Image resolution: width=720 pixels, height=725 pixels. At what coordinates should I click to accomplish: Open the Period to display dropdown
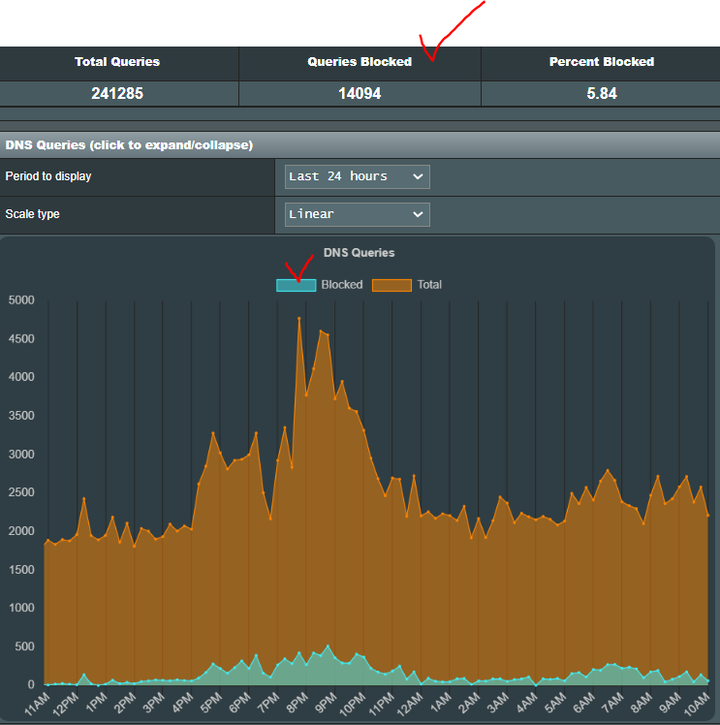tap(357, 177)
